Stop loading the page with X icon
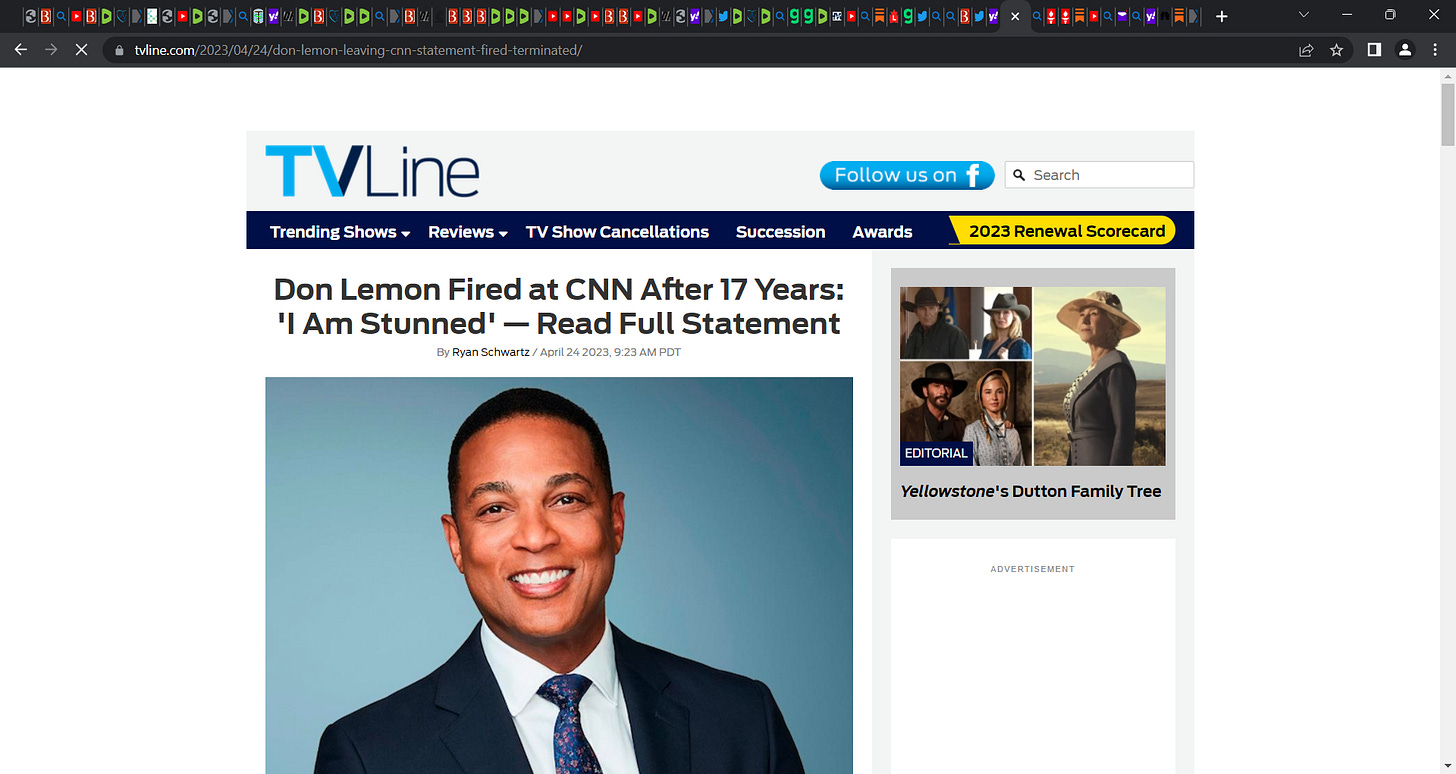This screenshot has width=1456, height=774. pos(81,50)
